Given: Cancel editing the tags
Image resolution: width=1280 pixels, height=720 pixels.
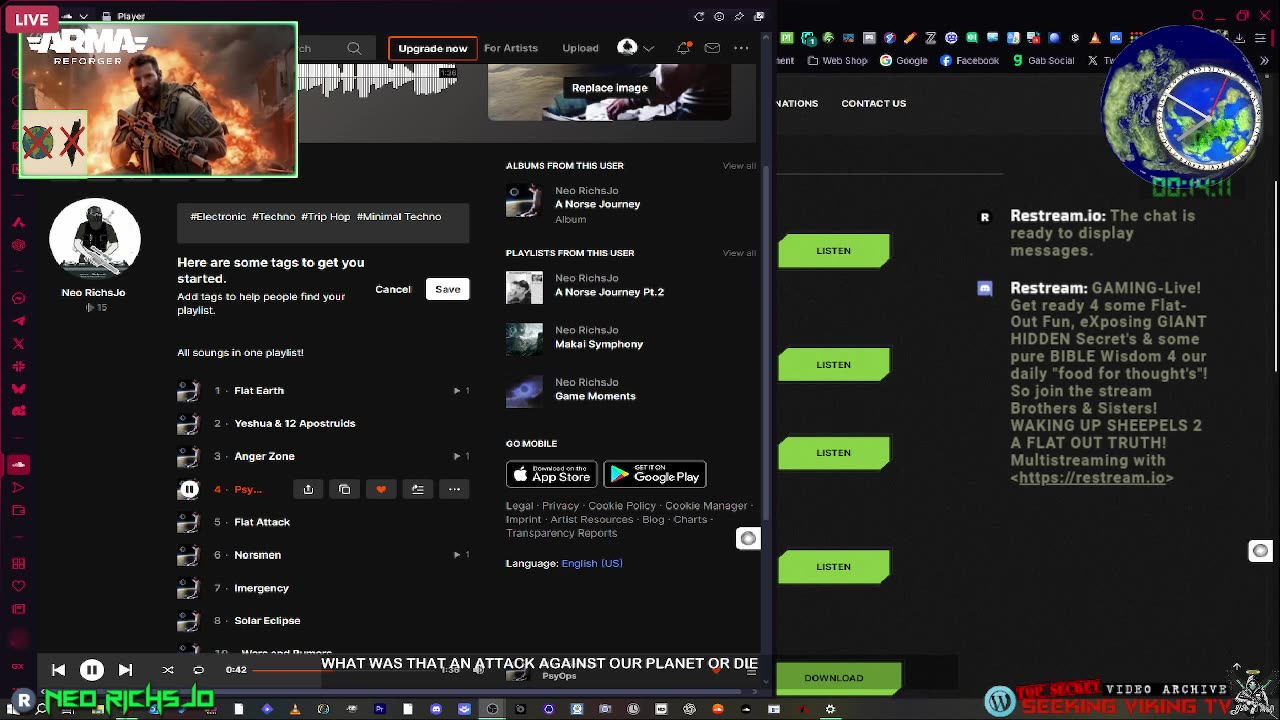Looking at the screenshot, I should tap(393, 289).
